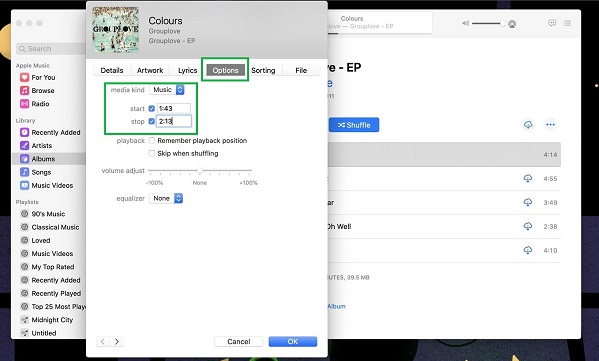Viewport: 599px width, 361px height.
Task: Click the Oh Well track title
Action: tap(339, 227)
